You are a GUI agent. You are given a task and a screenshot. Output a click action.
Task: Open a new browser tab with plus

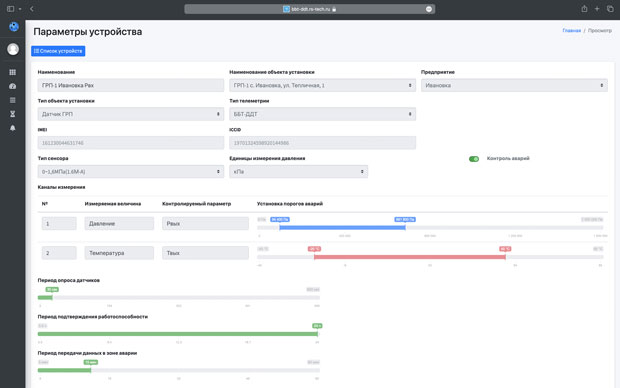point(597,9)
